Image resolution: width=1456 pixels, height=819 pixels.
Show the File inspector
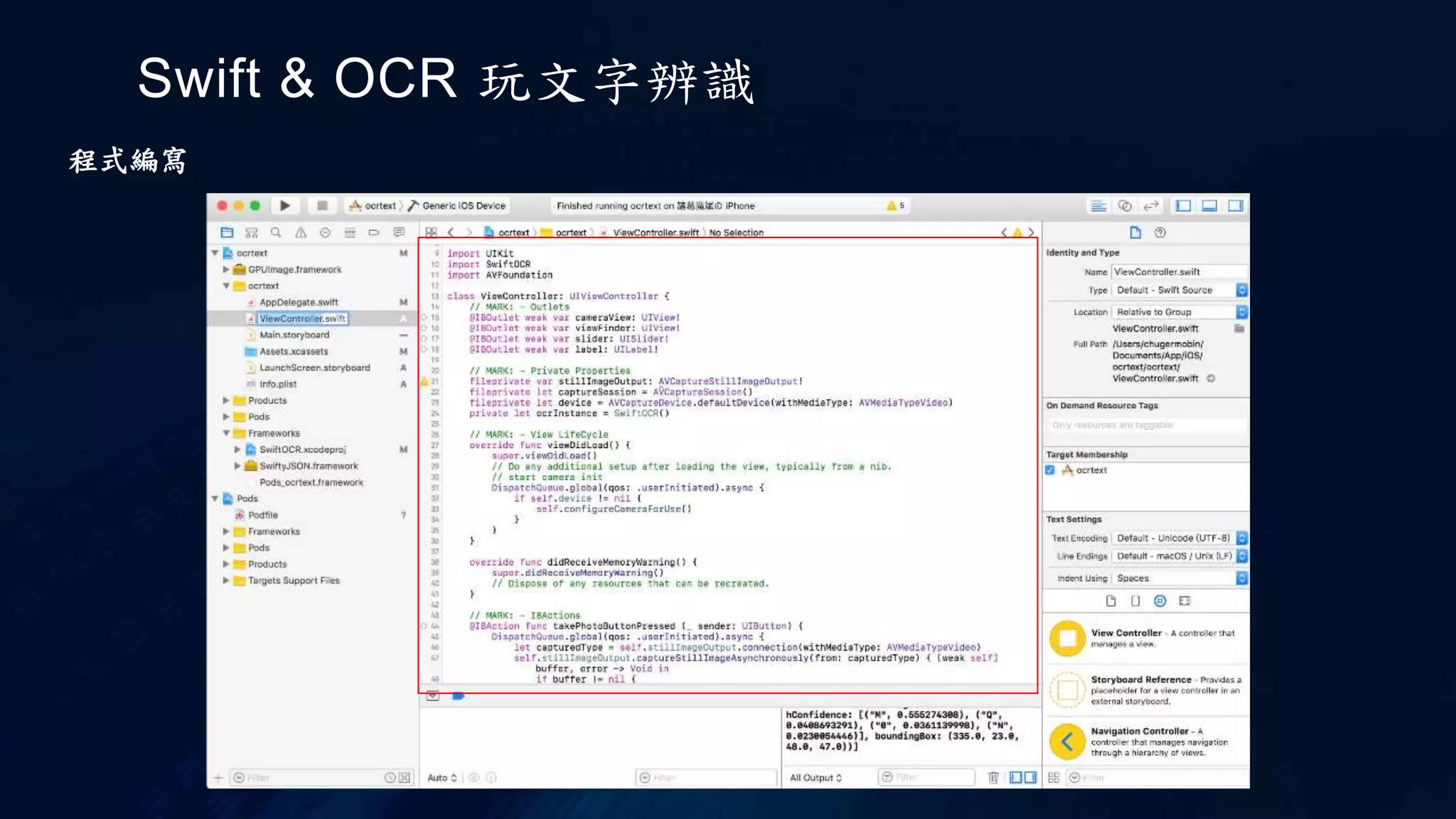[x=1135, y=232]
